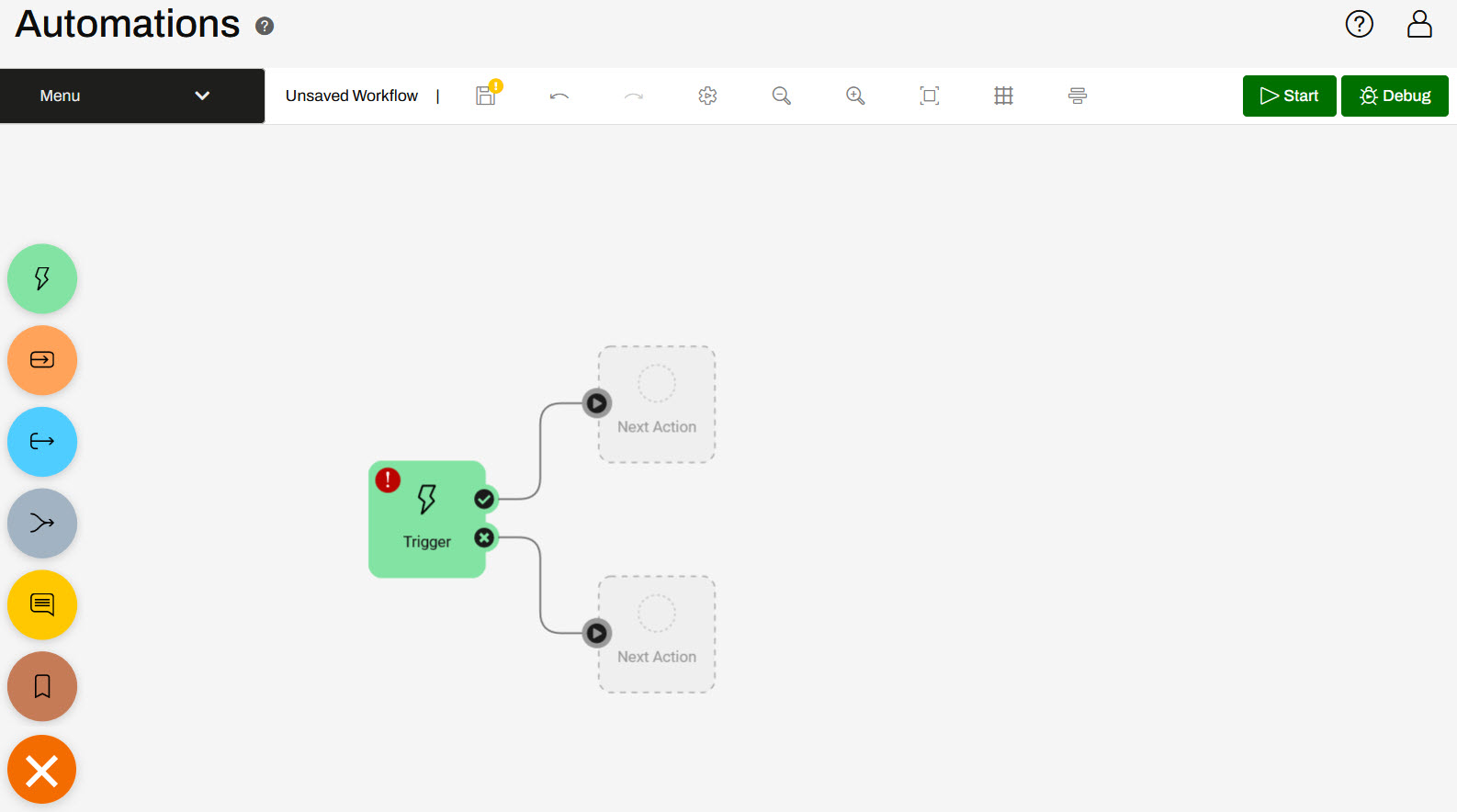Toggle the canvas grid icon
This screenshot has width=1457, height=812.
tap(1003, 96)
